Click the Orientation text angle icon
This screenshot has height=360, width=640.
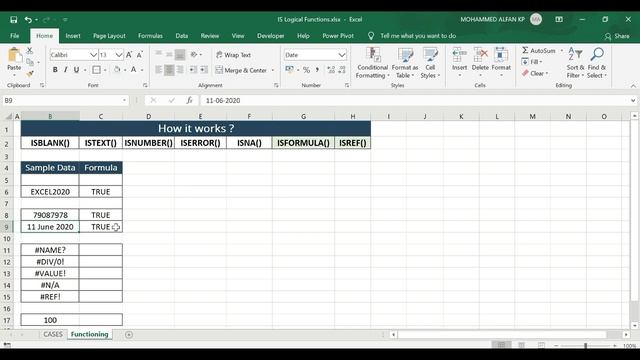pyautogui.click(x=194, y=55)
